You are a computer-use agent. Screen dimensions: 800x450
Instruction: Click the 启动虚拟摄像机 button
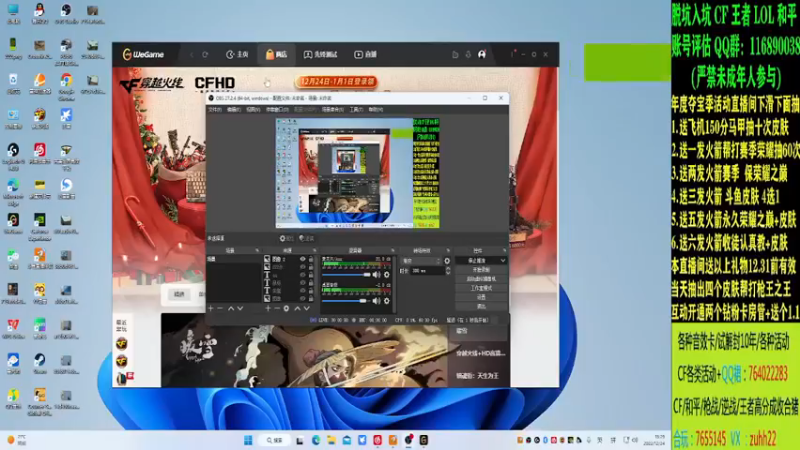pyautogui.click(x=481, y=279)
